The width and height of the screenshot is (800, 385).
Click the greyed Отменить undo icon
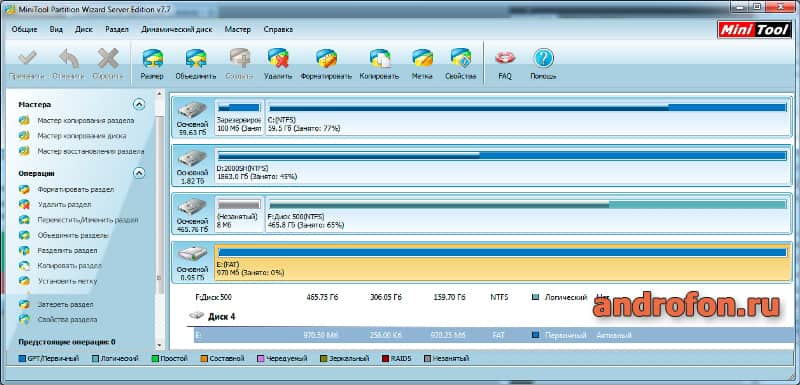(x=69, y=58)
